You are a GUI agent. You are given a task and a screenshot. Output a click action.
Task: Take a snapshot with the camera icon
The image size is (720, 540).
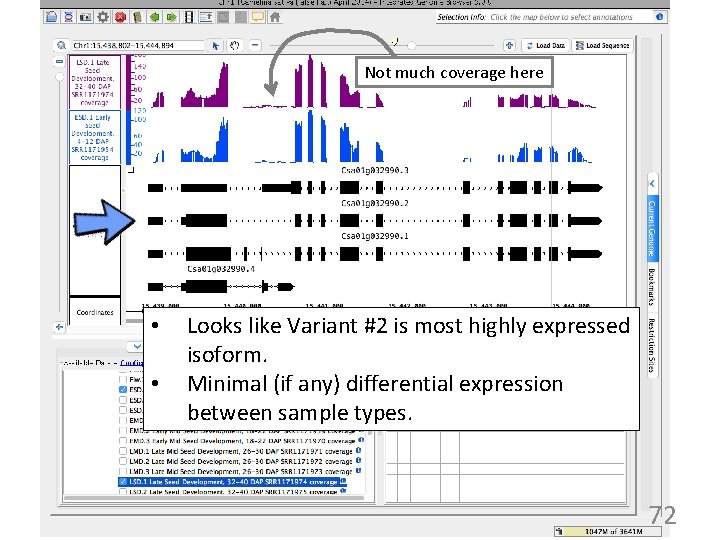[x=85, y=17]
